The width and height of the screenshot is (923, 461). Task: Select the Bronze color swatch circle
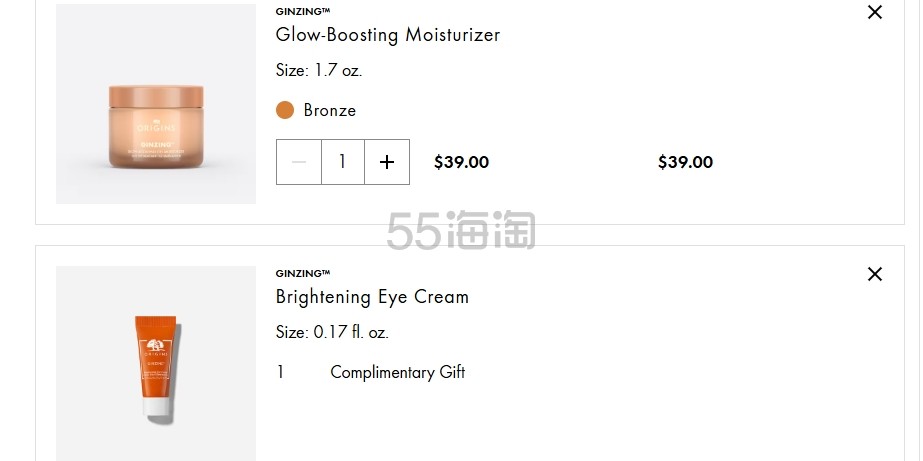tap(285, 110)
